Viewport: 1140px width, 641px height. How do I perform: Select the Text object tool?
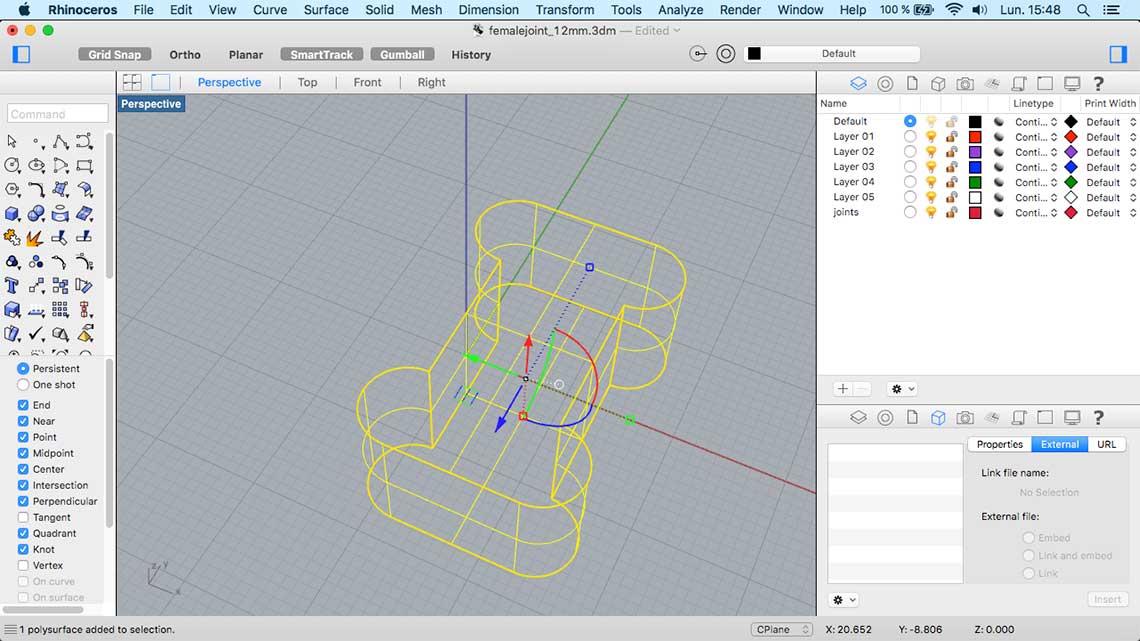coord(12,286)
